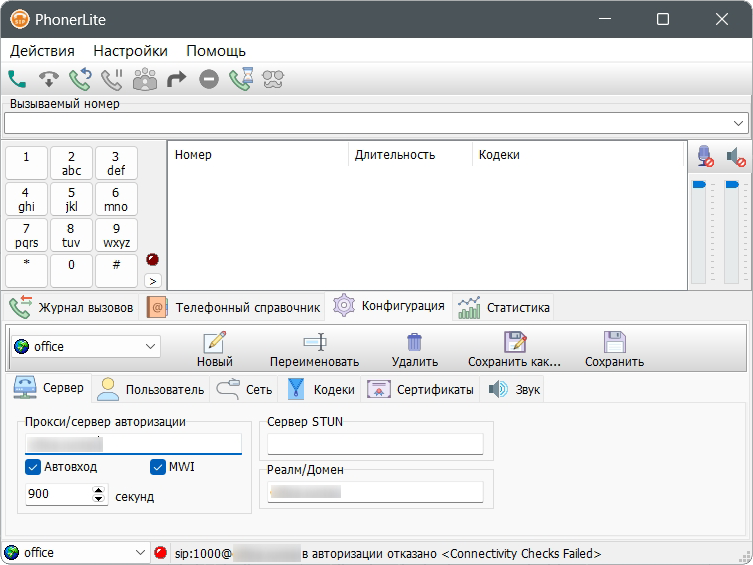Viewport: 753px width, 565px height.
Task: Open the Настройки menu
Action: point(130,51)
